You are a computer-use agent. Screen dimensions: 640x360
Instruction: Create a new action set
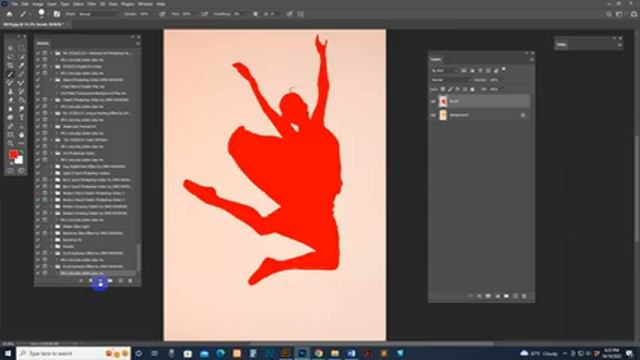tap(110, 281)
